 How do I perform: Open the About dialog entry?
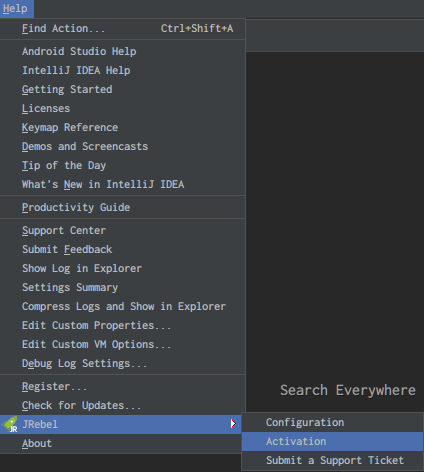(x=123, y=443)
